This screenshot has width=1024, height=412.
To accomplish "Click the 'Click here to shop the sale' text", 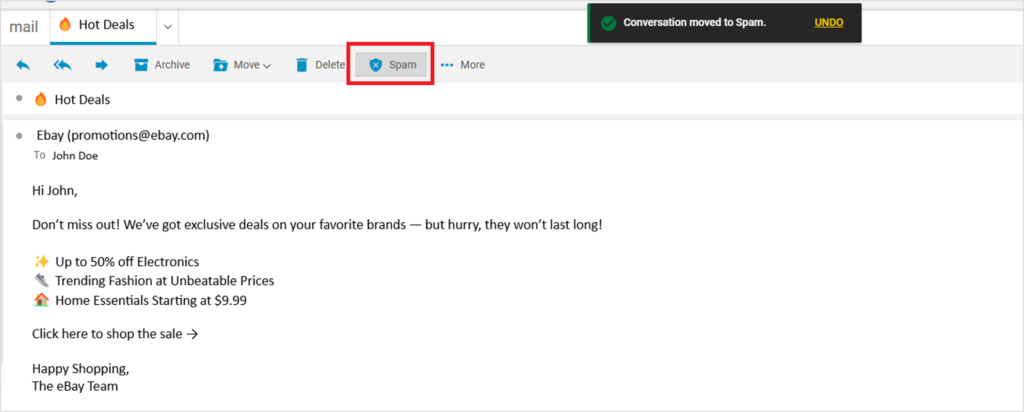I will (x=115, y=334).
